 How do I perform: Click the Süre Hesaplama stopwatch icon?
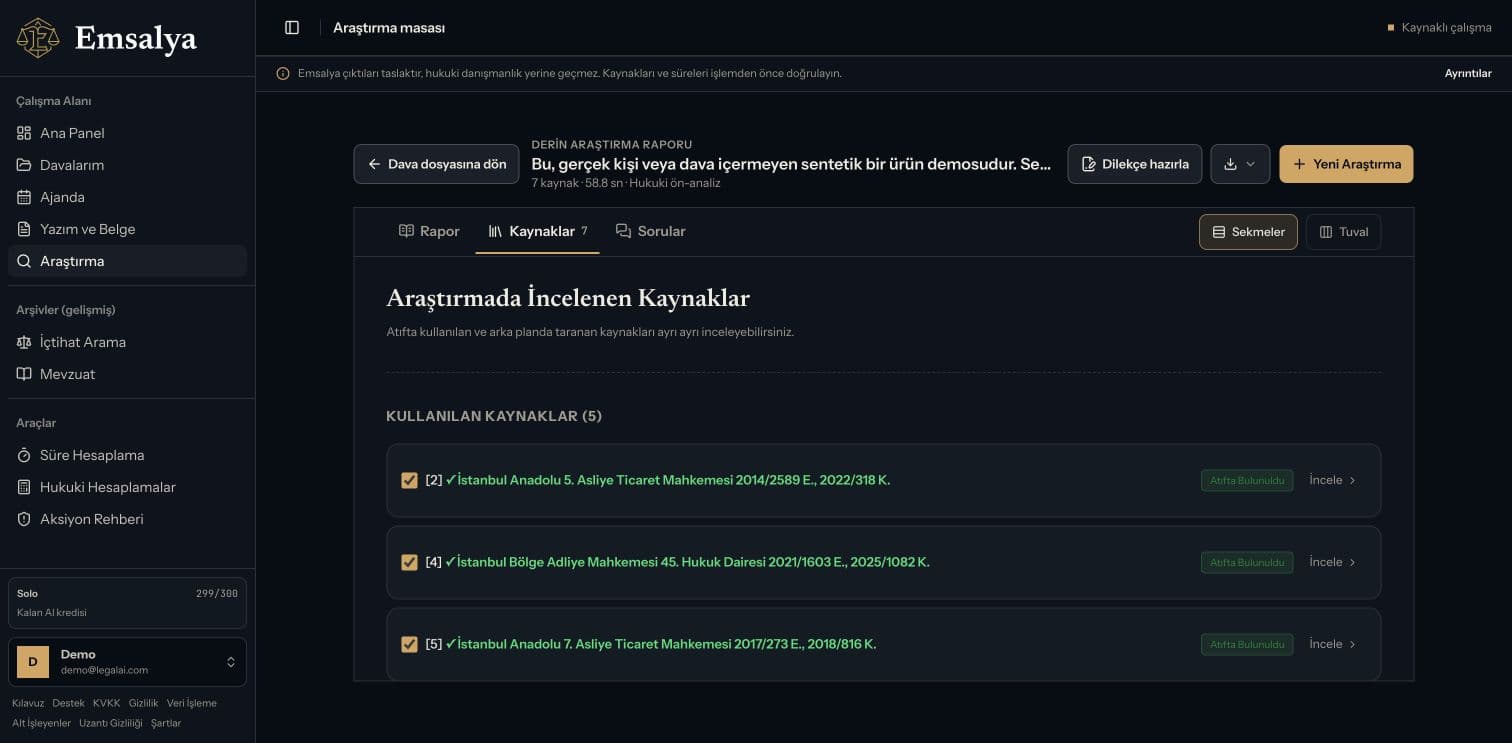(x=24, y=455)
